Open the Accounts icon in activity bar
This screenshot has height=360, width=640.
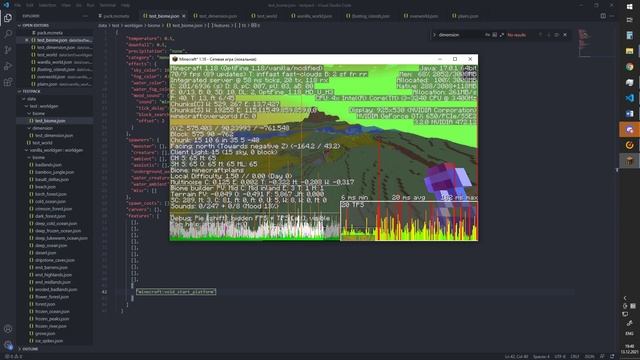(8, 329)
